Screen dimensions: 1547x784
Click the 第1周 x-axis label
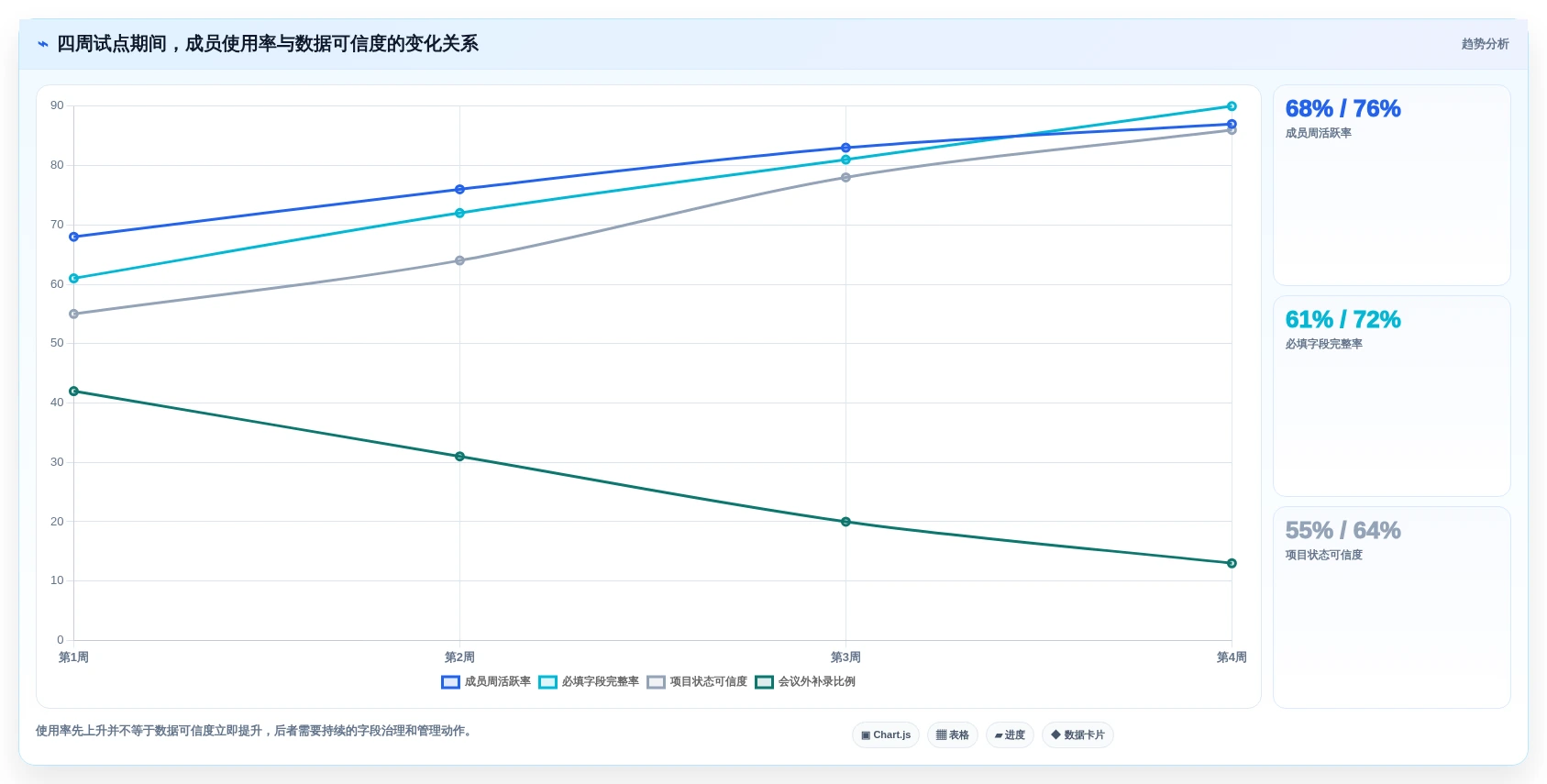pos(73,657)
